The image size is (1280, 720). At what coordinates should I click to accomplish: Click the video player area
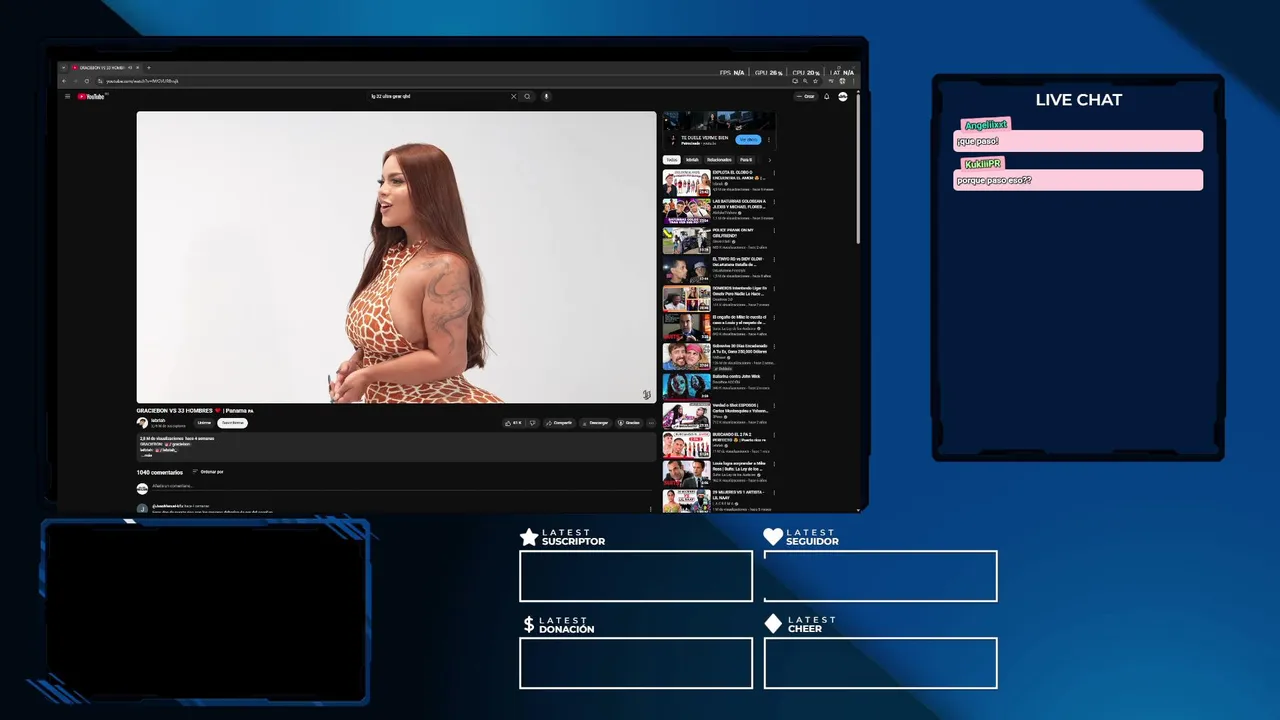[x=396, y=257]
